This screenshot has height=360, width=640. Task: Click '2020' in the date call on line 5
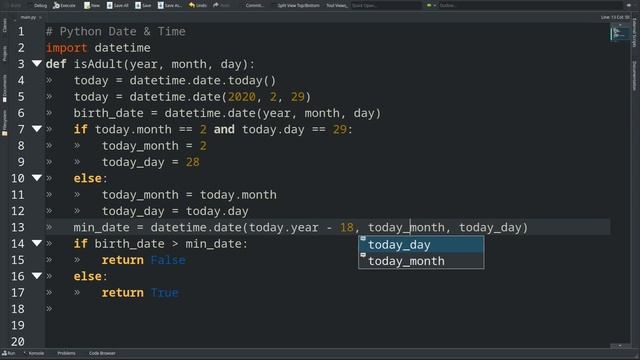[x=242, y=97]
